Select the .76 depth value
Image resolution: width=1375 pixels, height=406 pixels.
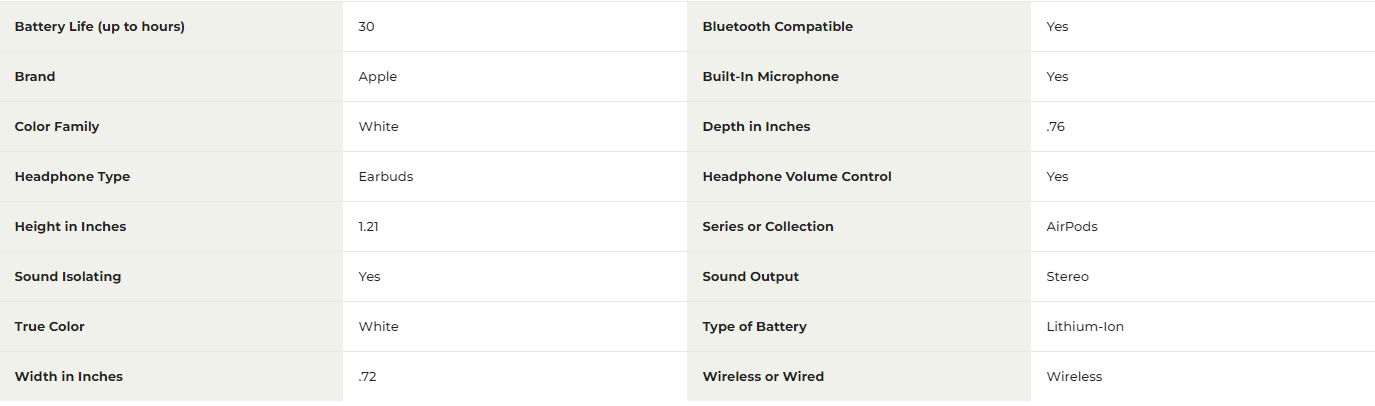click(1056, 127)
